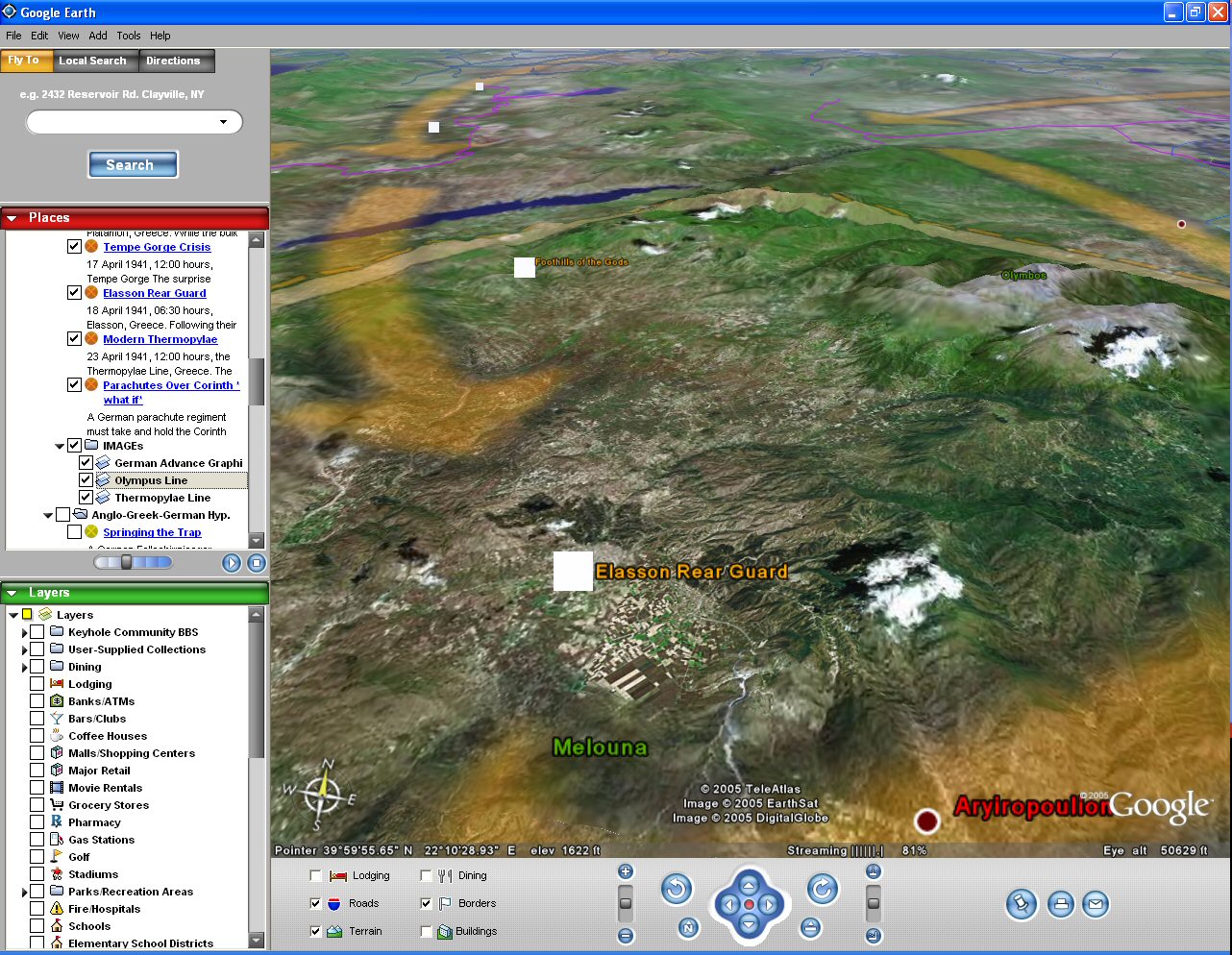Click the rotate counter-clockwise button

(677, 890)
